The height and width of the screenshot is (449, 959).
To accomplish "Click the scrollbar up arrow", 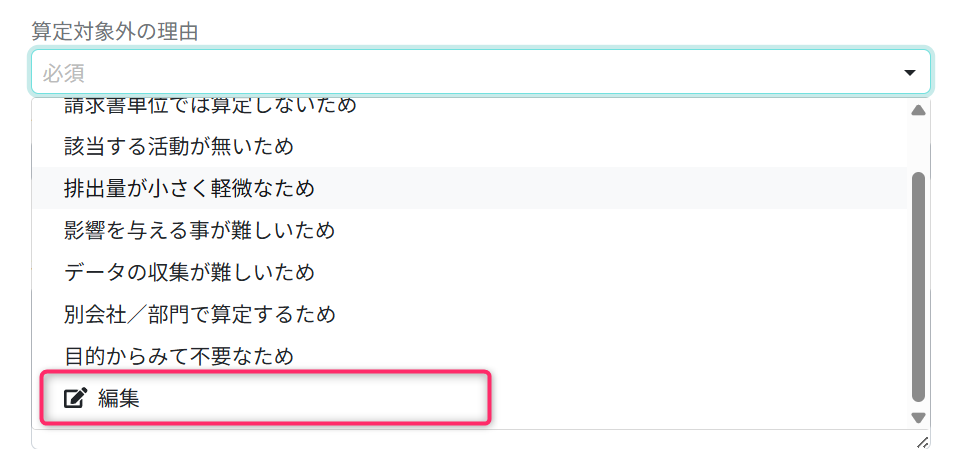I will click(918, 109).
